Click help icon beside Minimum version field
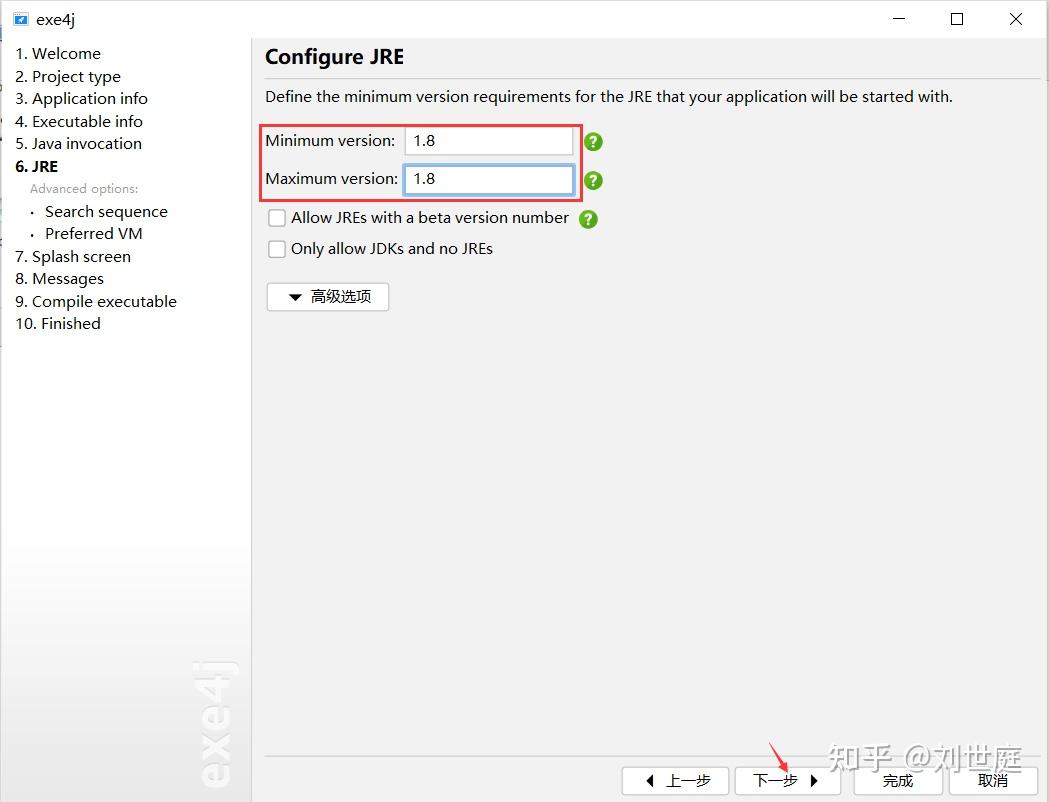 click(x=593, y=142)
